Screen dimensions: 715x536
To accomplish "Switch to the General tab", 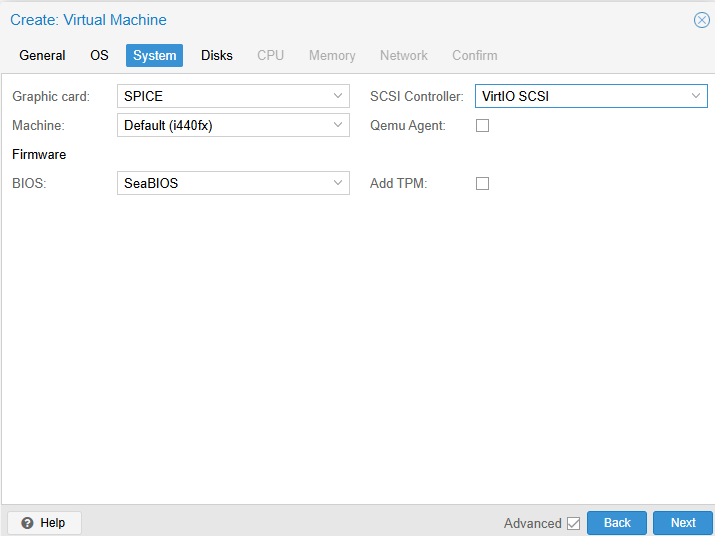I will (x=42, y=56).
